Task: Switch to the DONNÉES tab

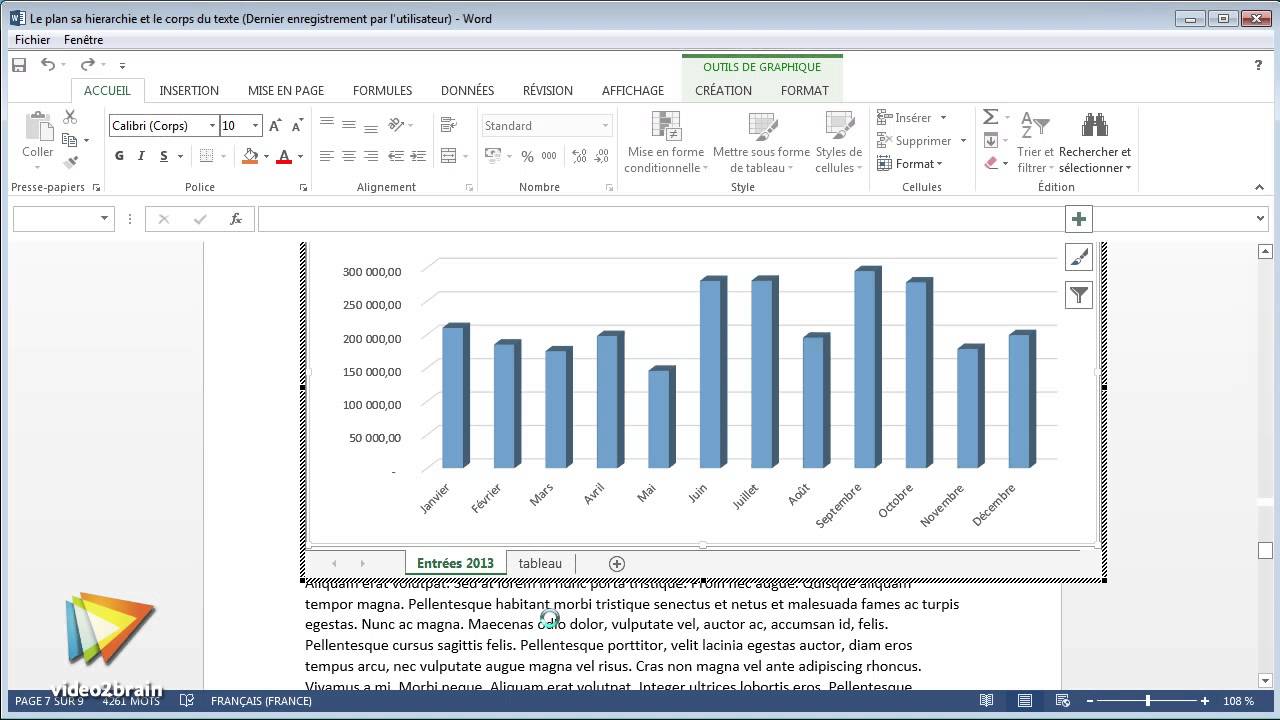Action: pyautogui.click(x=467, y=90)
